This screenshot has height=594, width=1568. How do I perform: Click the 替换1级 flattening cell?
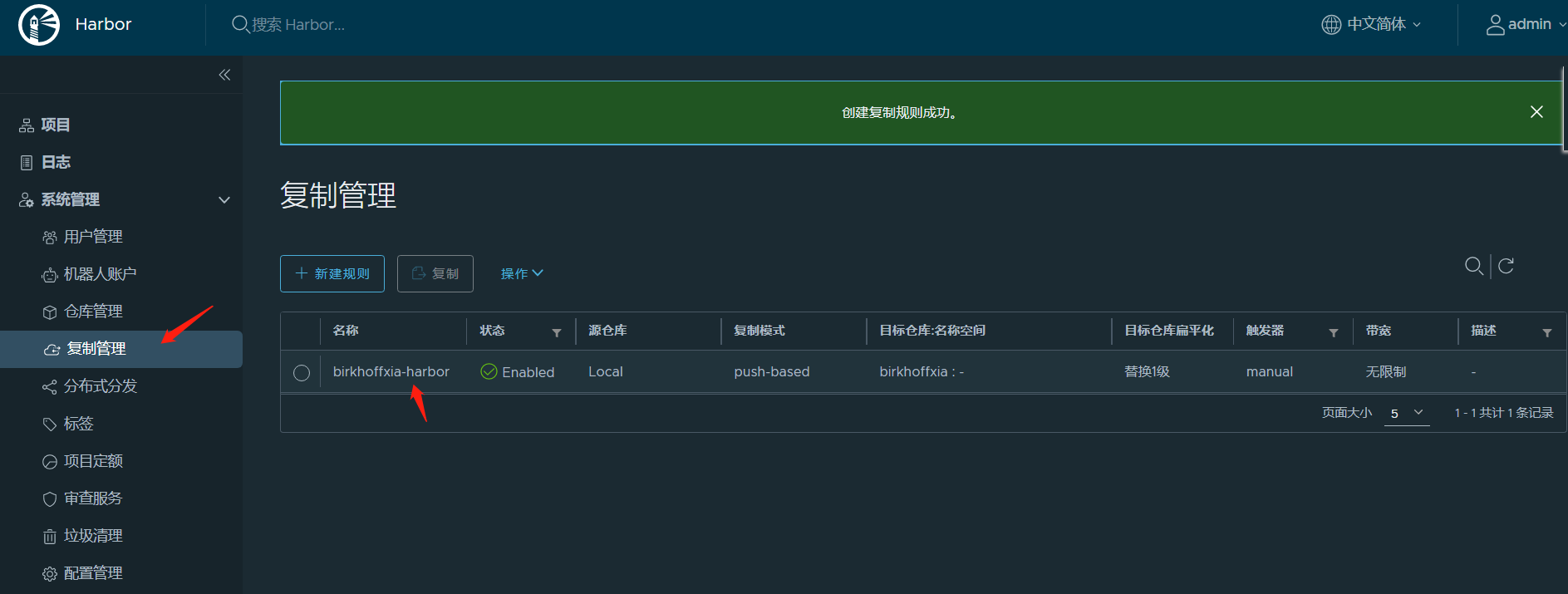1147,371
